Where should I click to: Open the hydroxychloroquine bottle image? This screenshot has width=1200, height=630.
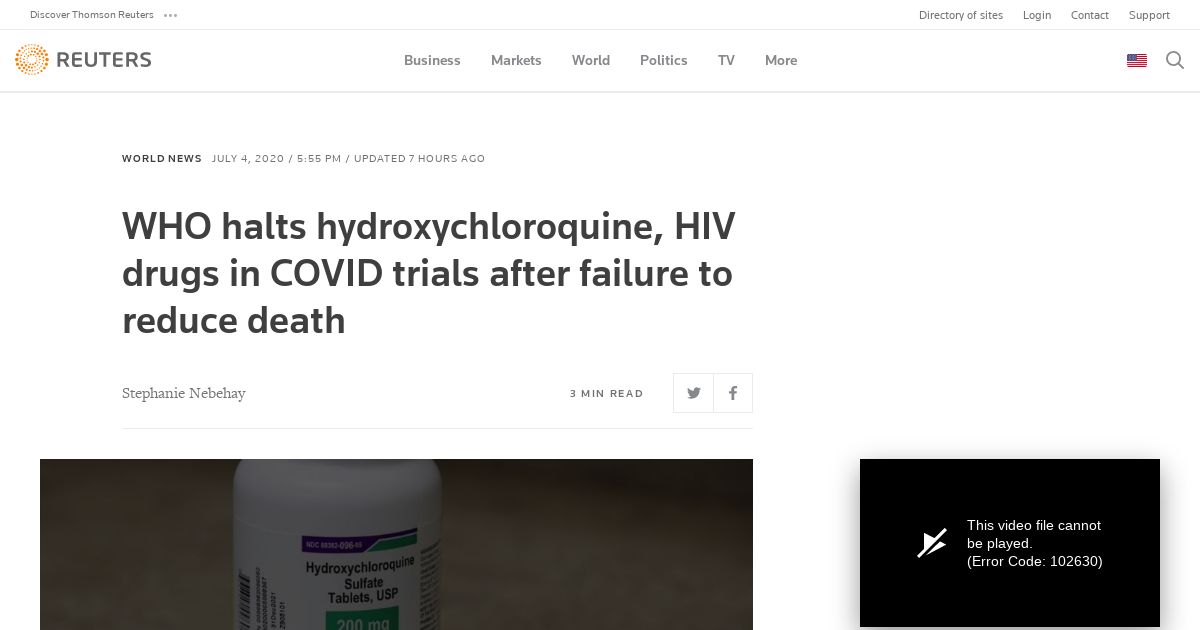[396, 545]
